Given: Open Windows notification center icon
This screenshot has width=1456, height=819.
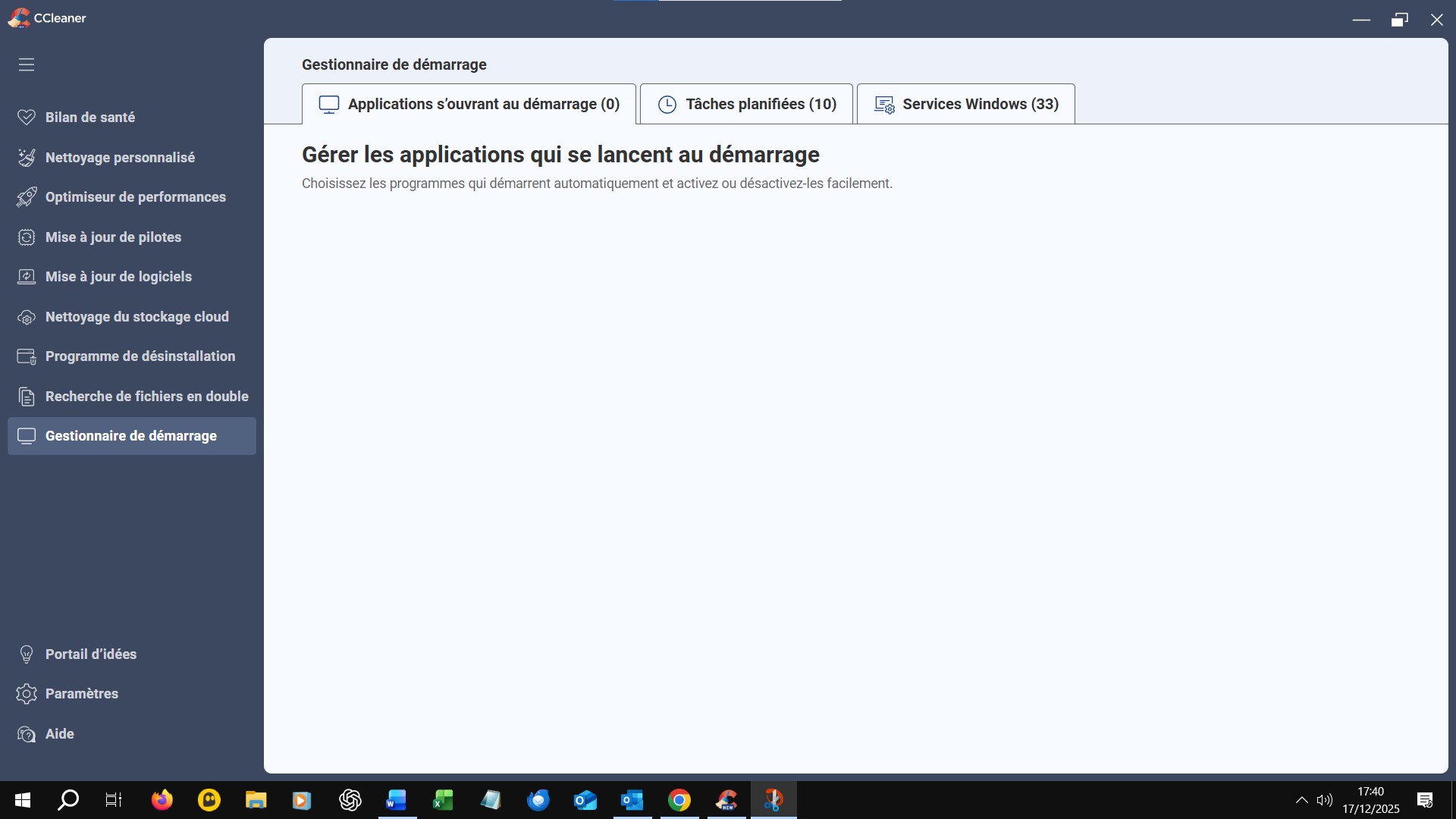Looking at the screenshot, I should [1425, 800].
